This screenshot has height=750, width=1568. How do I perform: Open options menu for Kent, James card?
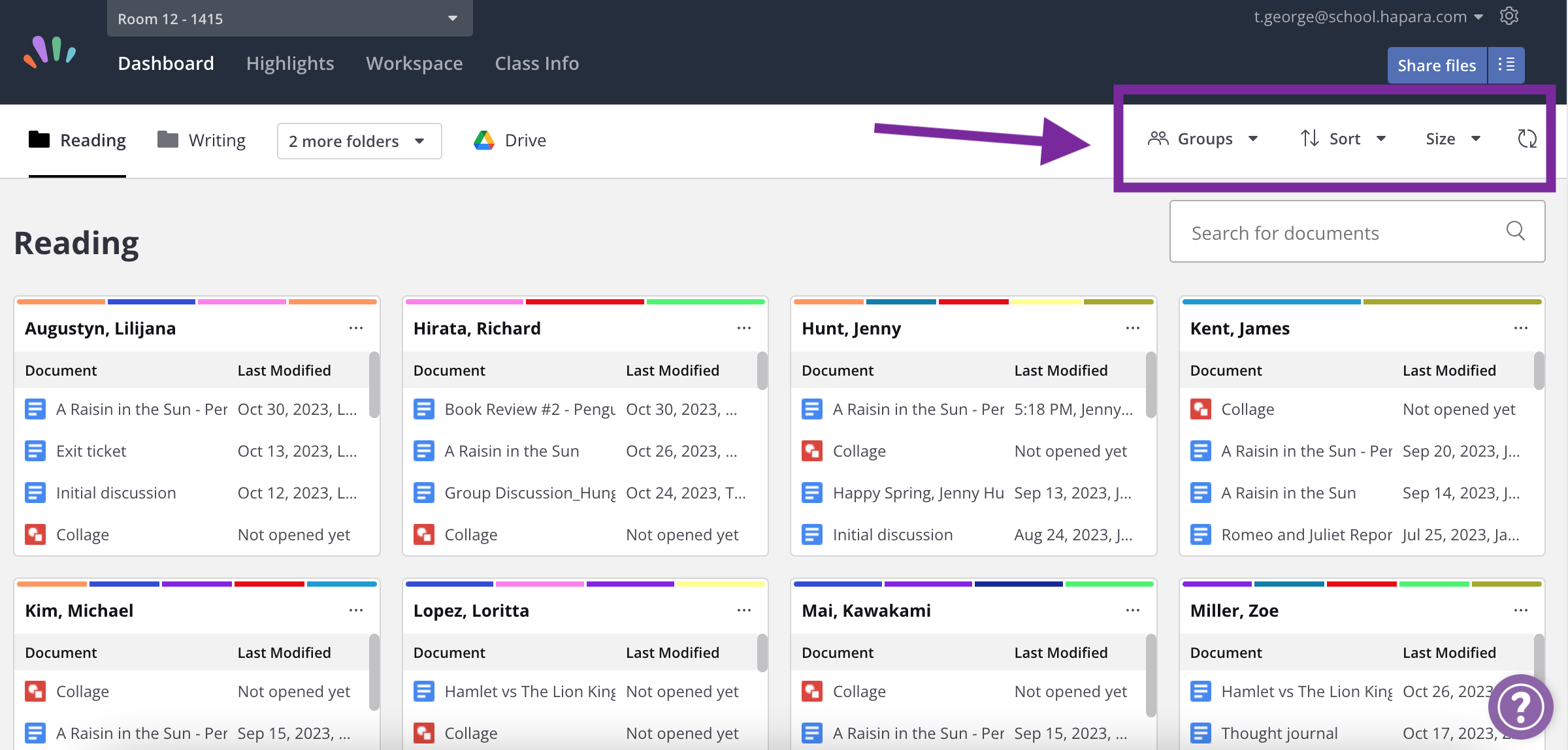pos(1521,328)
